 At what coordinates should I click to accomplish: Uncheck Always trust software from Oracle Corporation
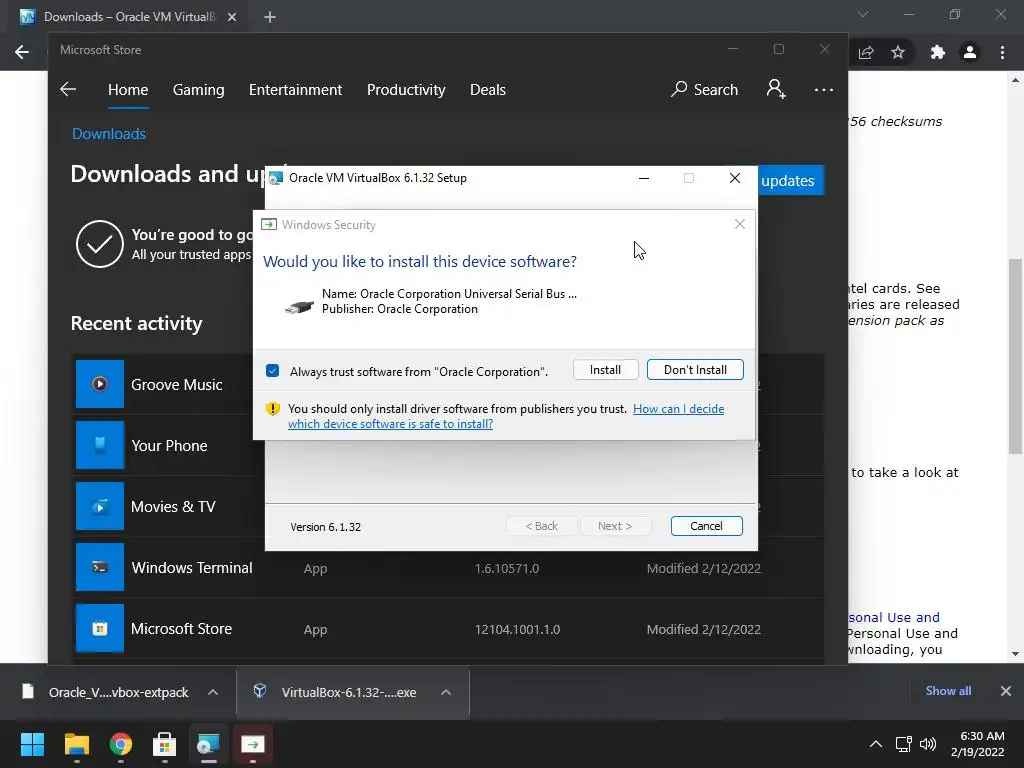(x=273, y=371)
